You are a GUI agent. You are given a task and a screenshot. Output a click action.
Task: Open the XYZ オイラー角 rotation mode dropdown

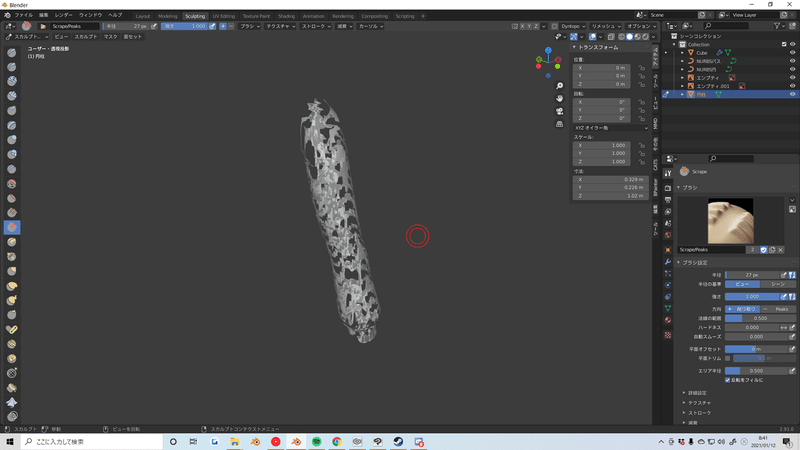pos(611,128)
